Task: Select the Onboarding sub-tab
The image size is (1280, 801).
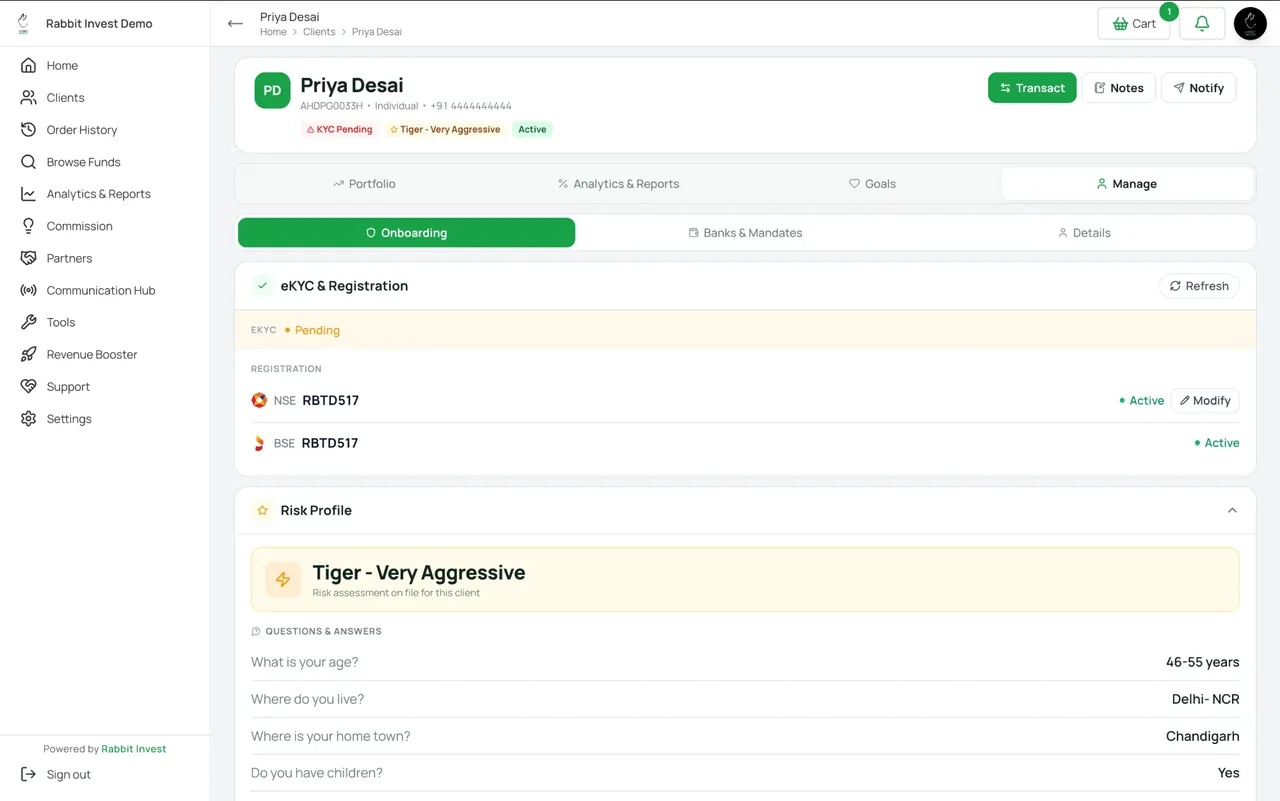Action: coord(406,233)
